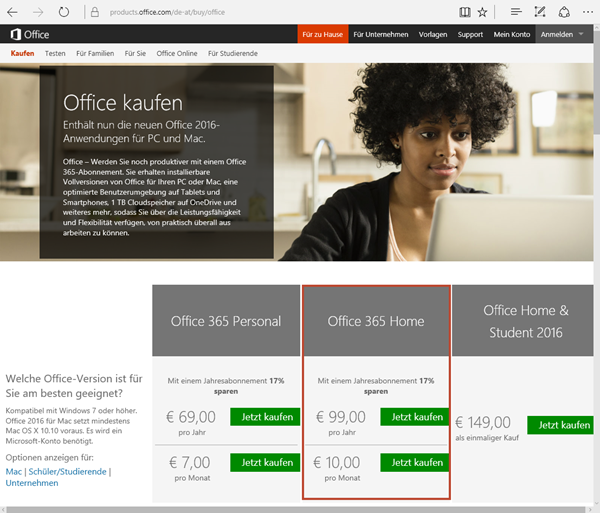Click the € 149,00 price text
The image size is (600, 513).
[483, 423]
